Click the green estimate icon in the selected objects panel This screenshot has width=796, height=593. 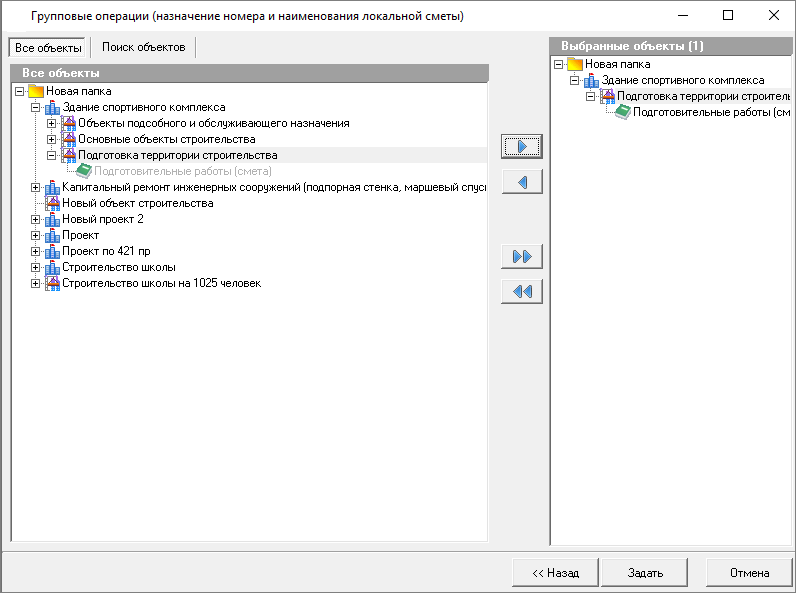[622, 112]
